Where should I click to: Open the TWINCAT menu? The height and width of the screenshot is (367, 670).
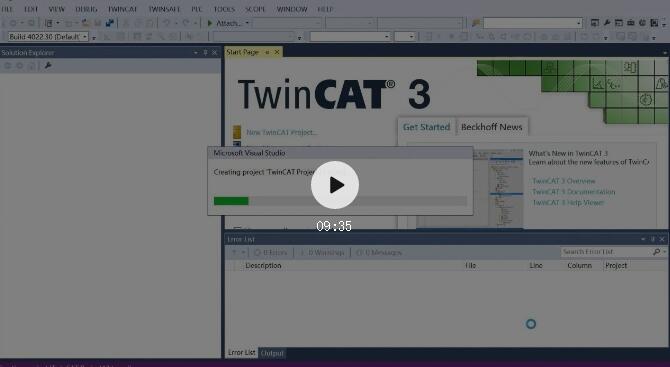pos(122,9)
